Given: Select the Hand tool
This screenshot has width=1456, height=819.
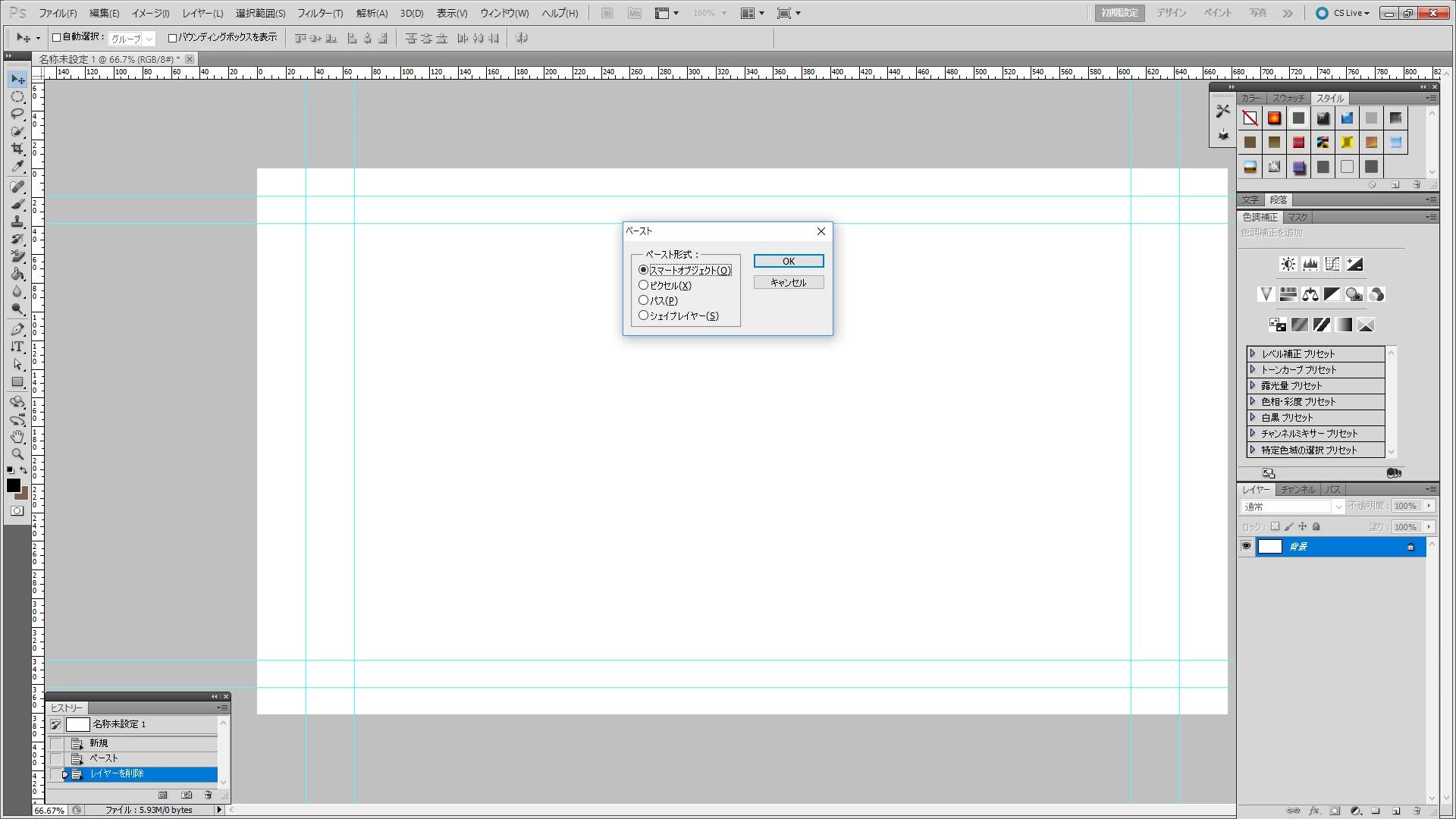Looking at the screenshot, I should click(17, 437).
